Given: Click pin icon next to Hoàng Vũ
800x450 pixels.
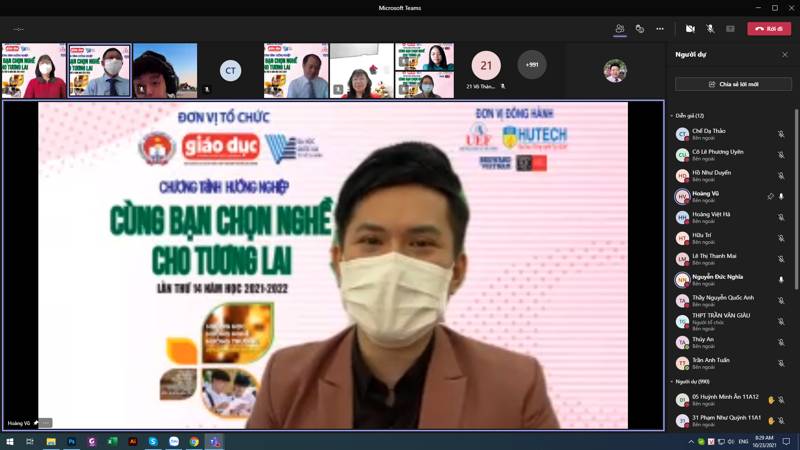Looking at the screenshot, I should pyautogui.click(x=770, y=197).
